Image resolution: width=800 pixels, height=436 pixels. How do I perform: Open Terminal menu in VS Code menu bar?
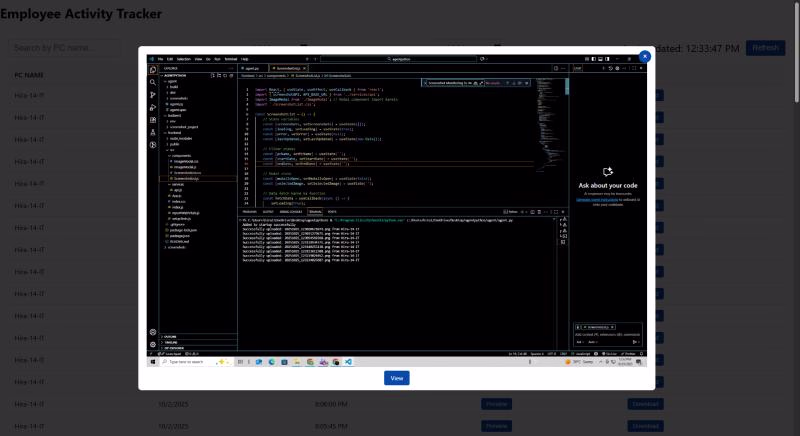pos(231,59)
